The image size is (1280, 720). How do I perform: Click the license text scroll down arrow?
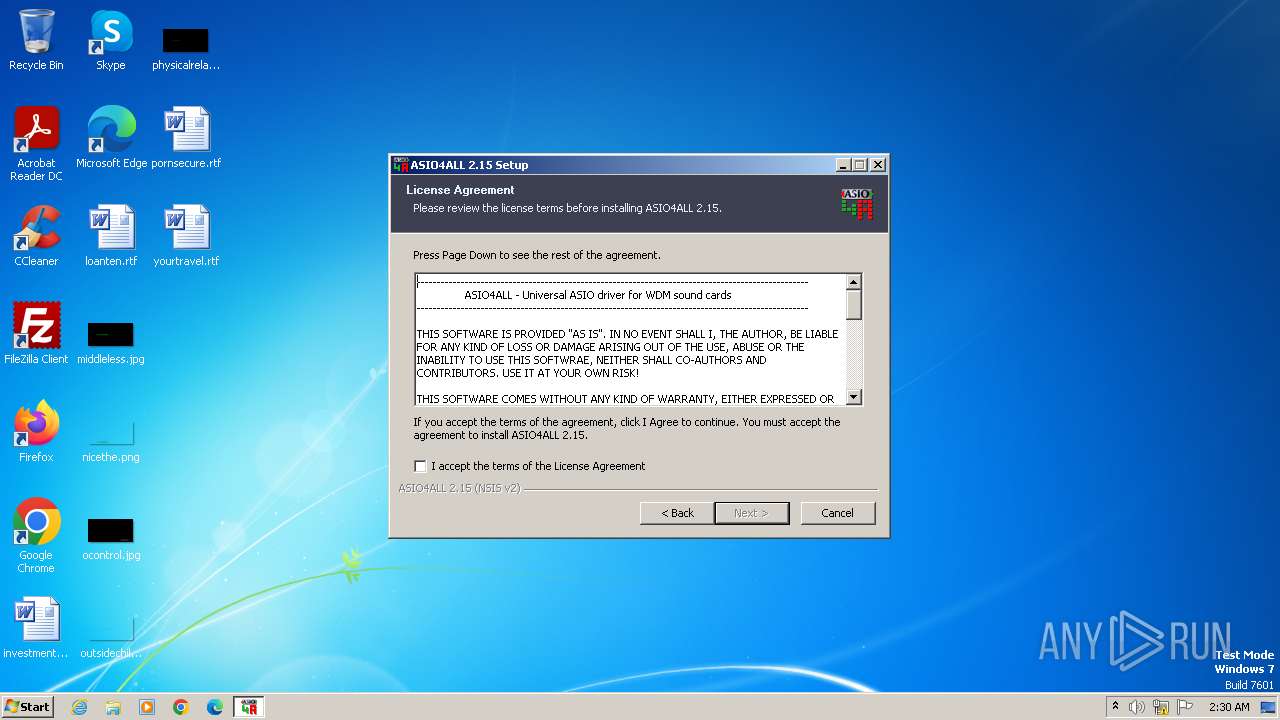854,397
